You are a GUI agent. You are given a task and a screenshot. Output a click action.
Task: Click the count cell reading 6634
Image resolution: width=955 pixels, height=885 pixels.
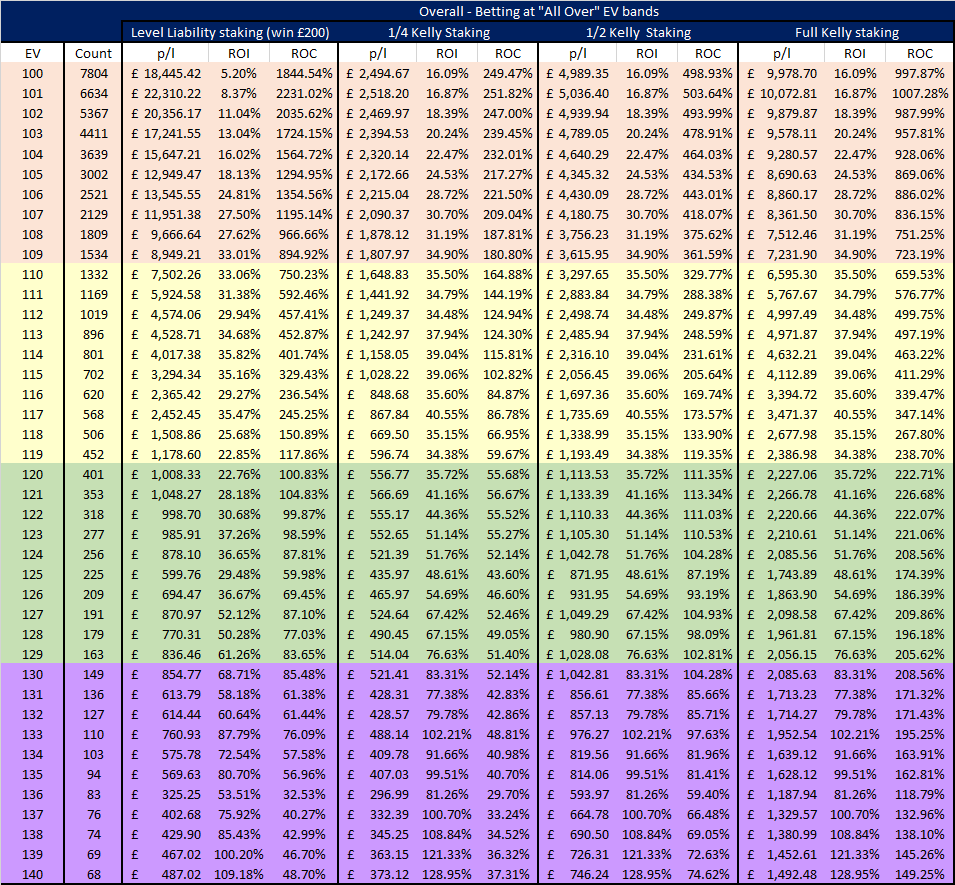[x=94, y=94]
